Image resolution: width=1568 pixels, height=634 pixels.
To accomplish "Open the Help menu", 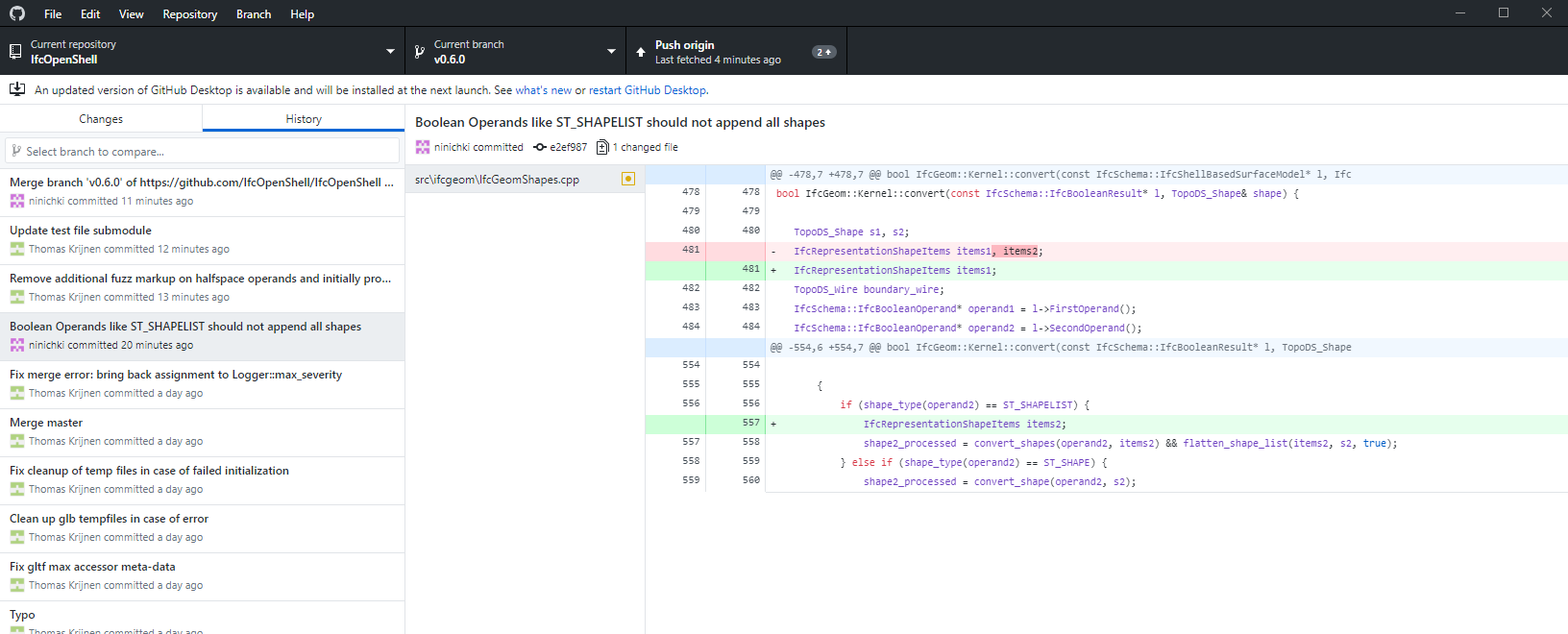I will tap(303, 13).
